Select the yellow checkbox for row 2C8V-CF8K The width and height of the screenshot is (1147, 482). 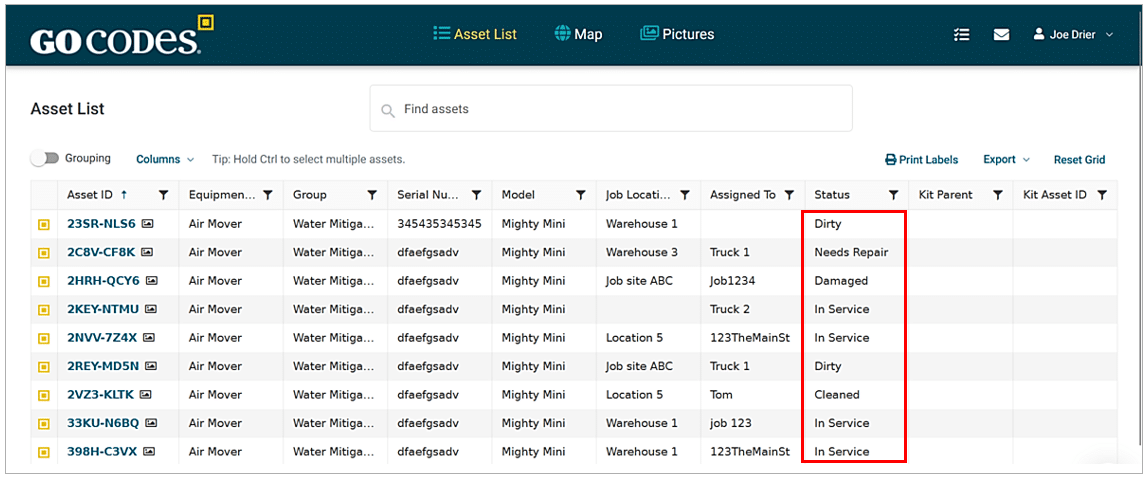click(x=44, y=253)
